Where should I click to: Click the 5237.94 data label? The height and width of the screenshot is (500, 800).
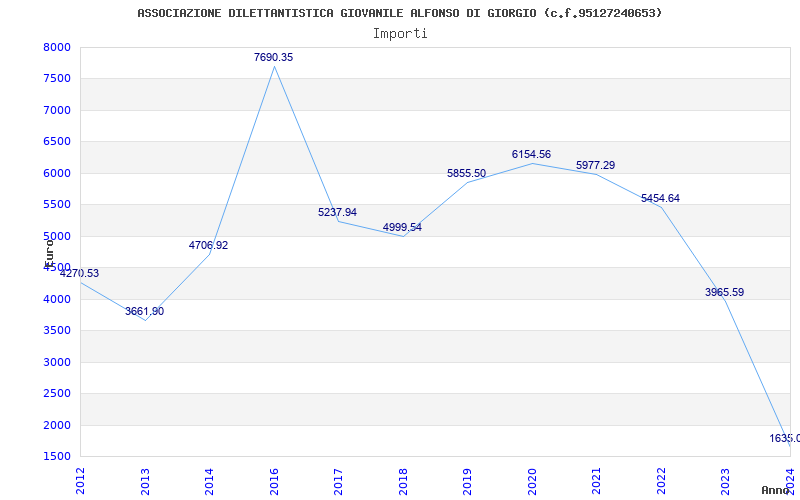(337, 212)
